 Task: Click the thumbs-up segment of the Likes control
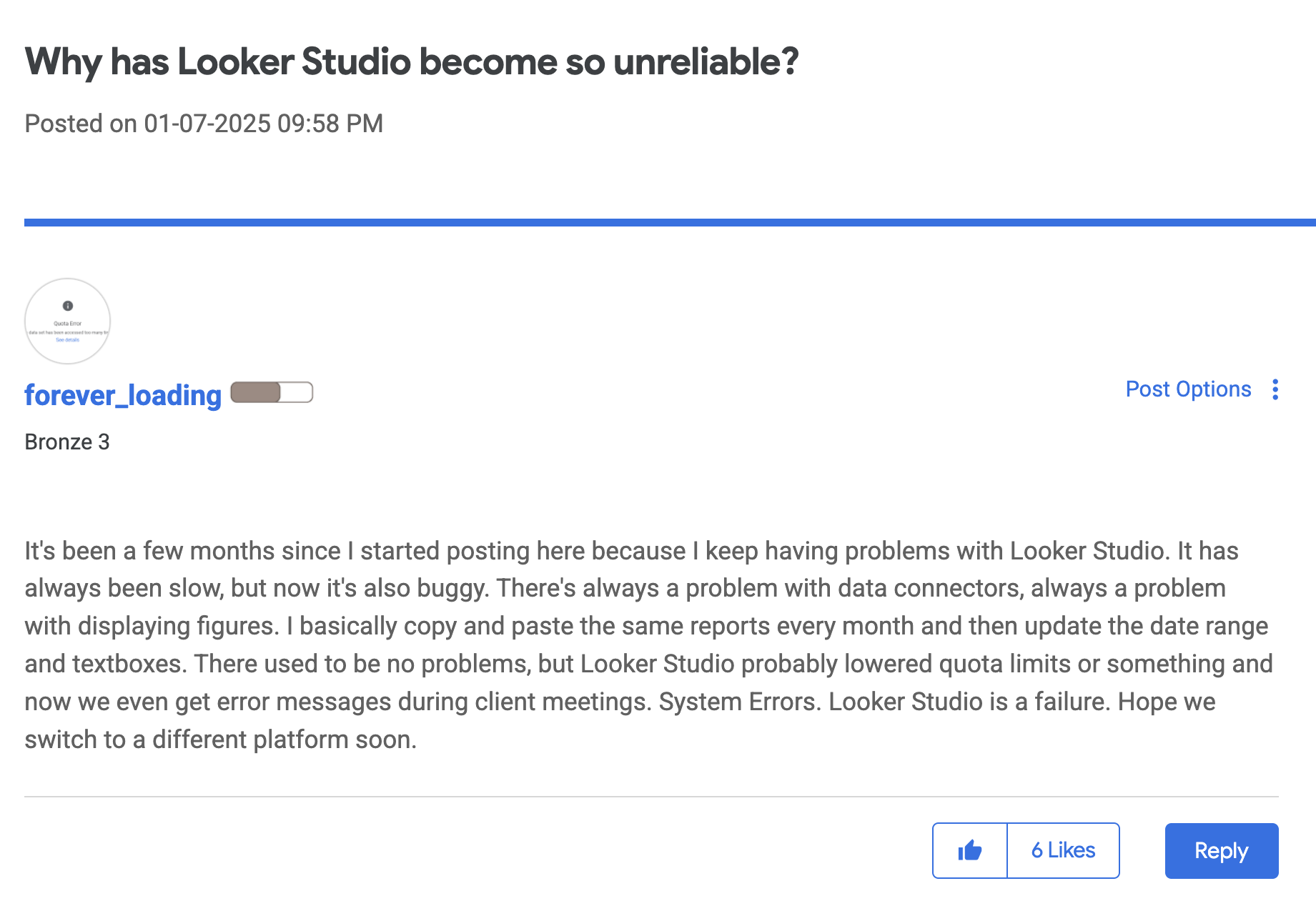(970, 850)
